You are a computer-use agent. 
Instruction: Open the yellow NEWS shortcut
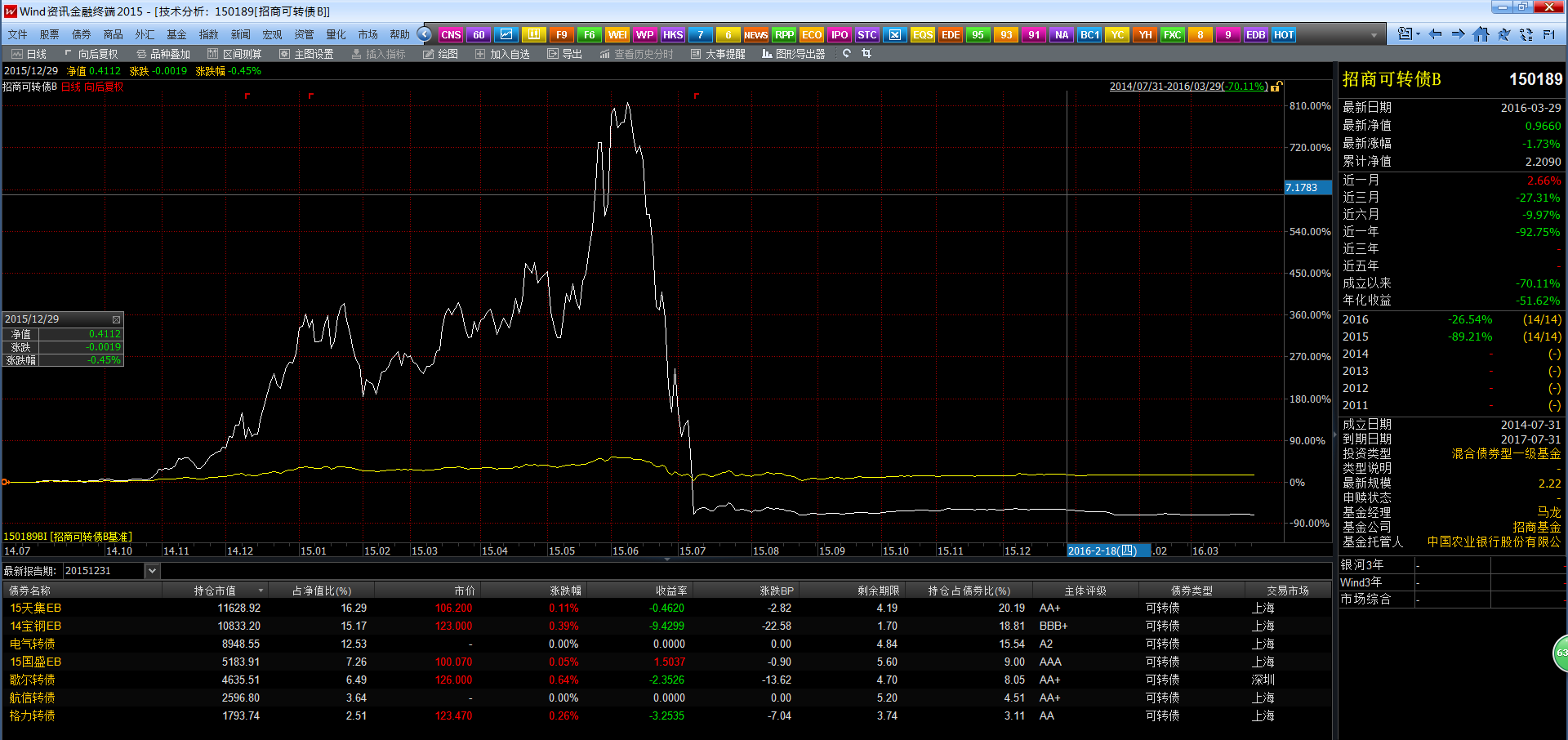756,35
